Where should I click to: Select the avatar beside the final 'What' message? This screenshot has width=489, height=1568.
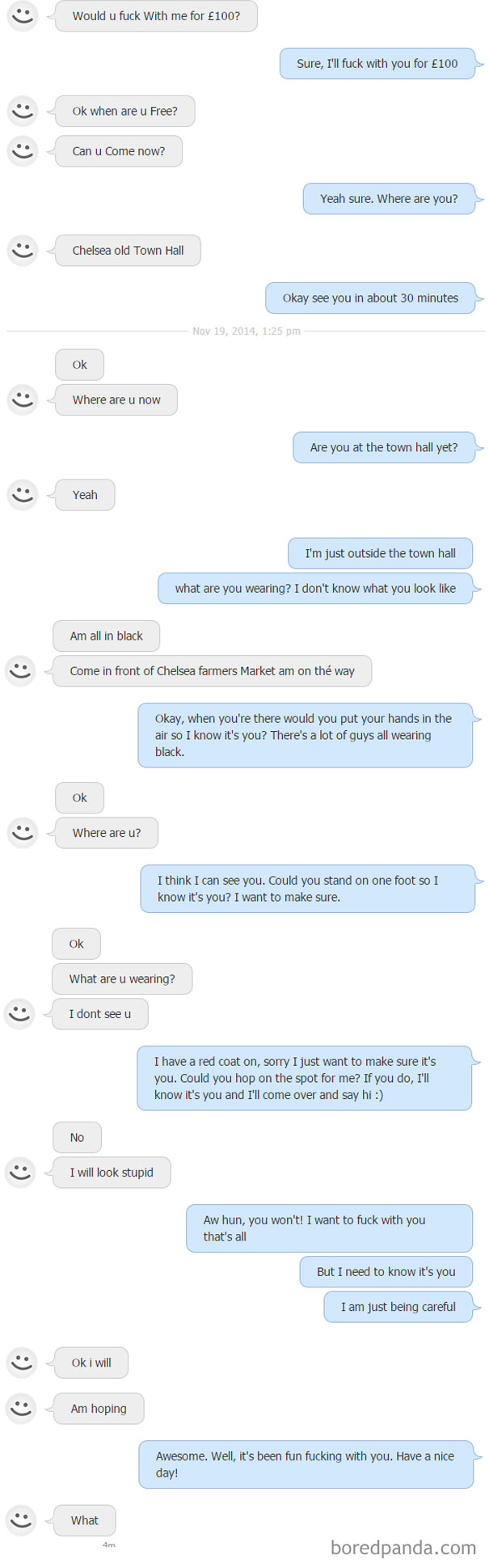(22, 1520)
